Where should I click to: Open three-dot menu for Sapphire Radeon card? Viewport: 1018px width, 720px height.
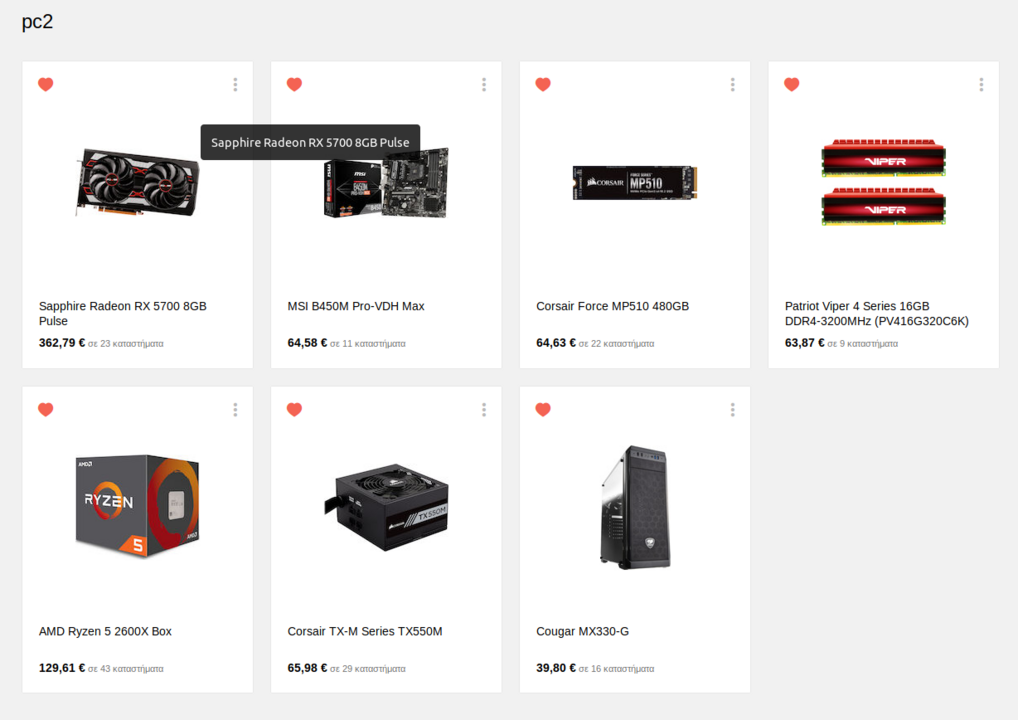(235, 84)
